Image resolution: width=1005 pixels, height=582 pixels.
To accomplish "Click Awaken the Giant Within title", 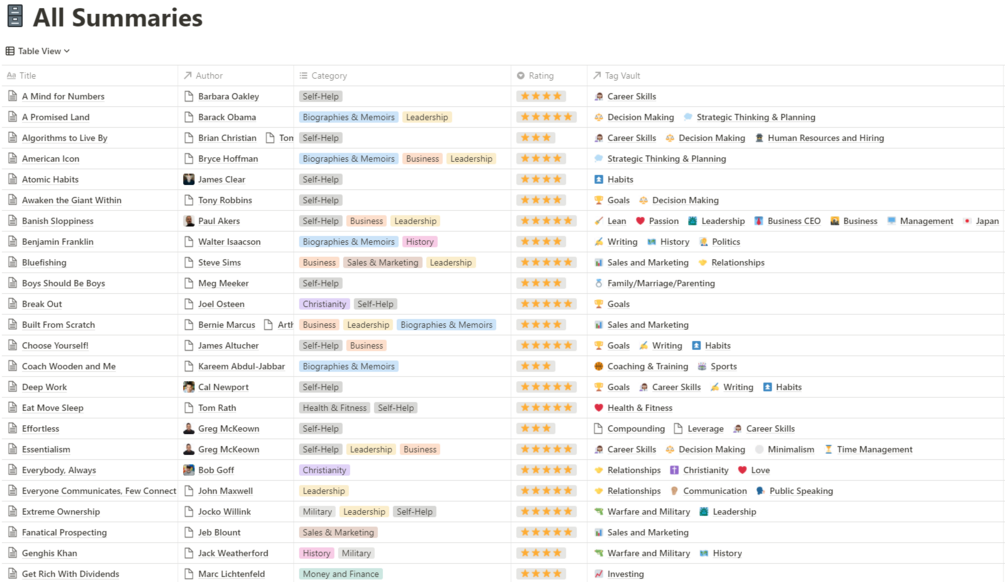I will tap(71, 200).
